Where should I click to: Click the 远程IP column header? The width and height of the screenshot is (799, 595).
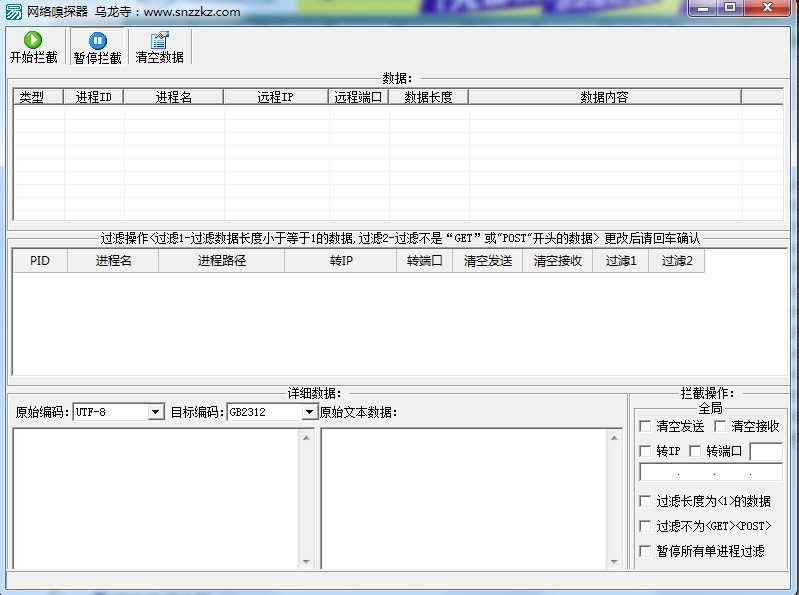coord(276,97)
